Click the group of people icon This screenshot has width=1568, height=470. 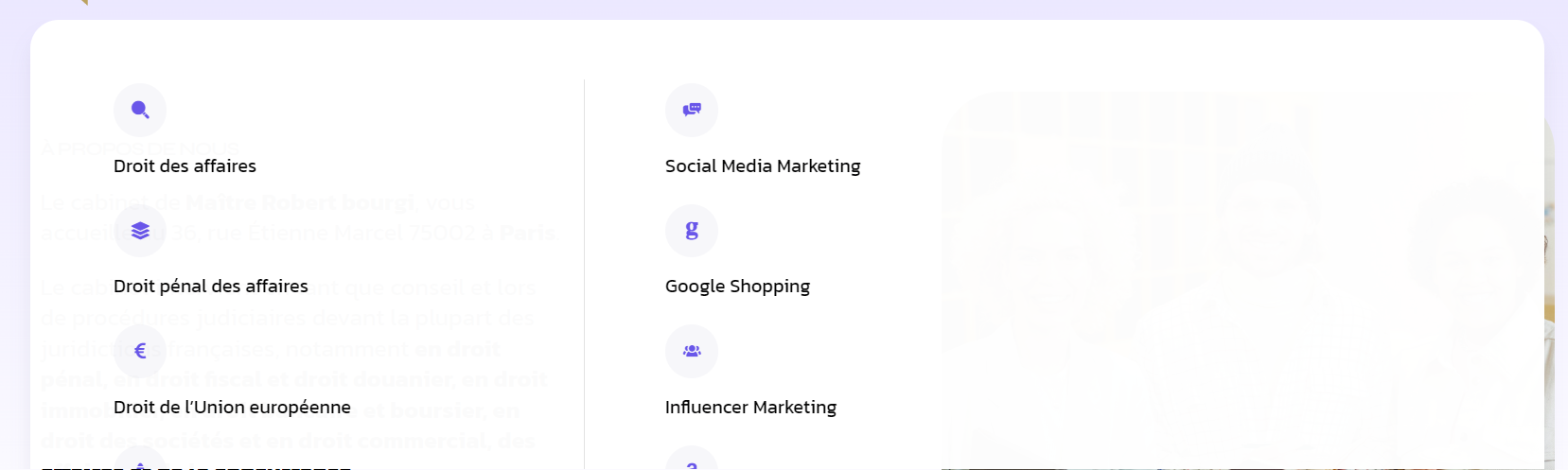(692, 351)
